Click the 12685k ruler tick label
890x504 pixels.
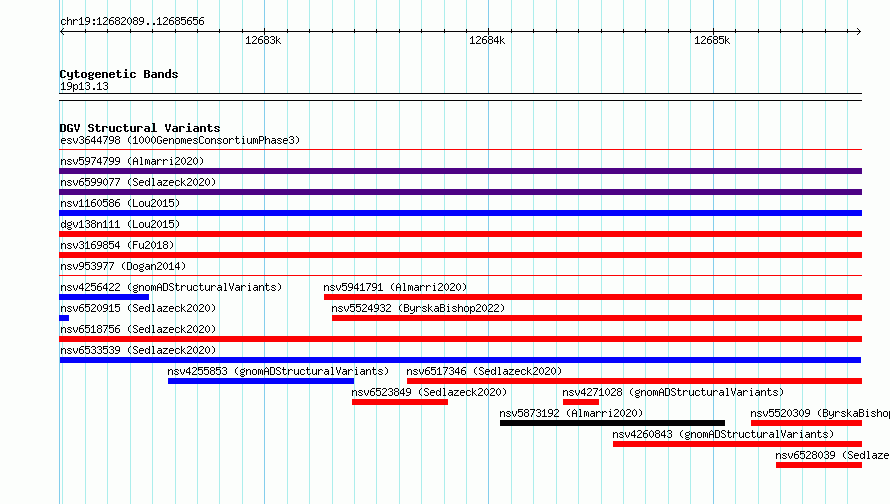point(712,40)
